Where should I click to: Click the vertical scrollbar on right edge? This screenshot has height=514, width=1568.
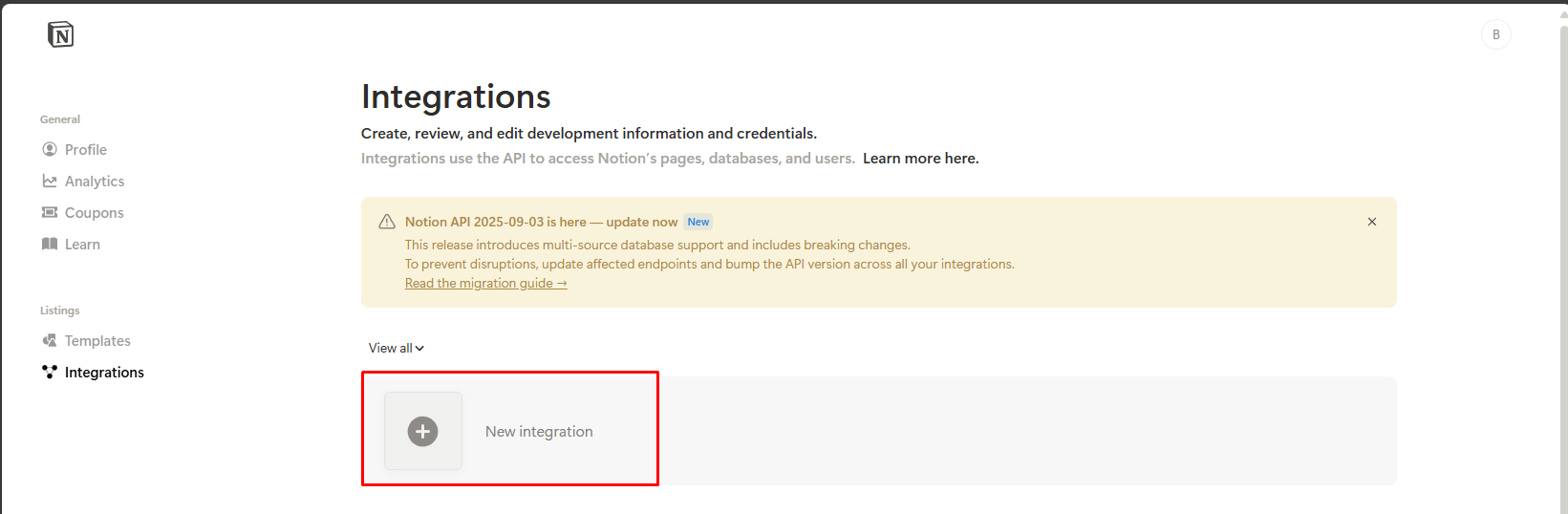coord(1563,268)
